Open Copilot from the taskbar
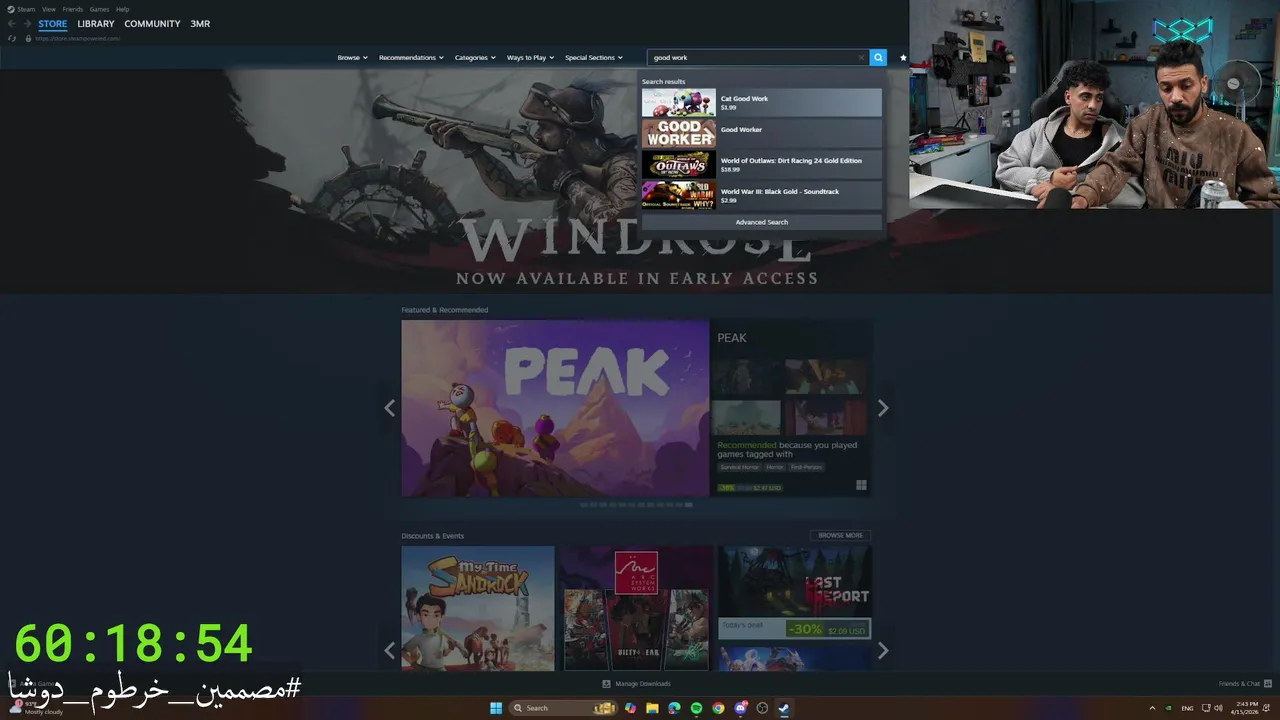Viewport: 1280px width, 720px height. point(630,708)
